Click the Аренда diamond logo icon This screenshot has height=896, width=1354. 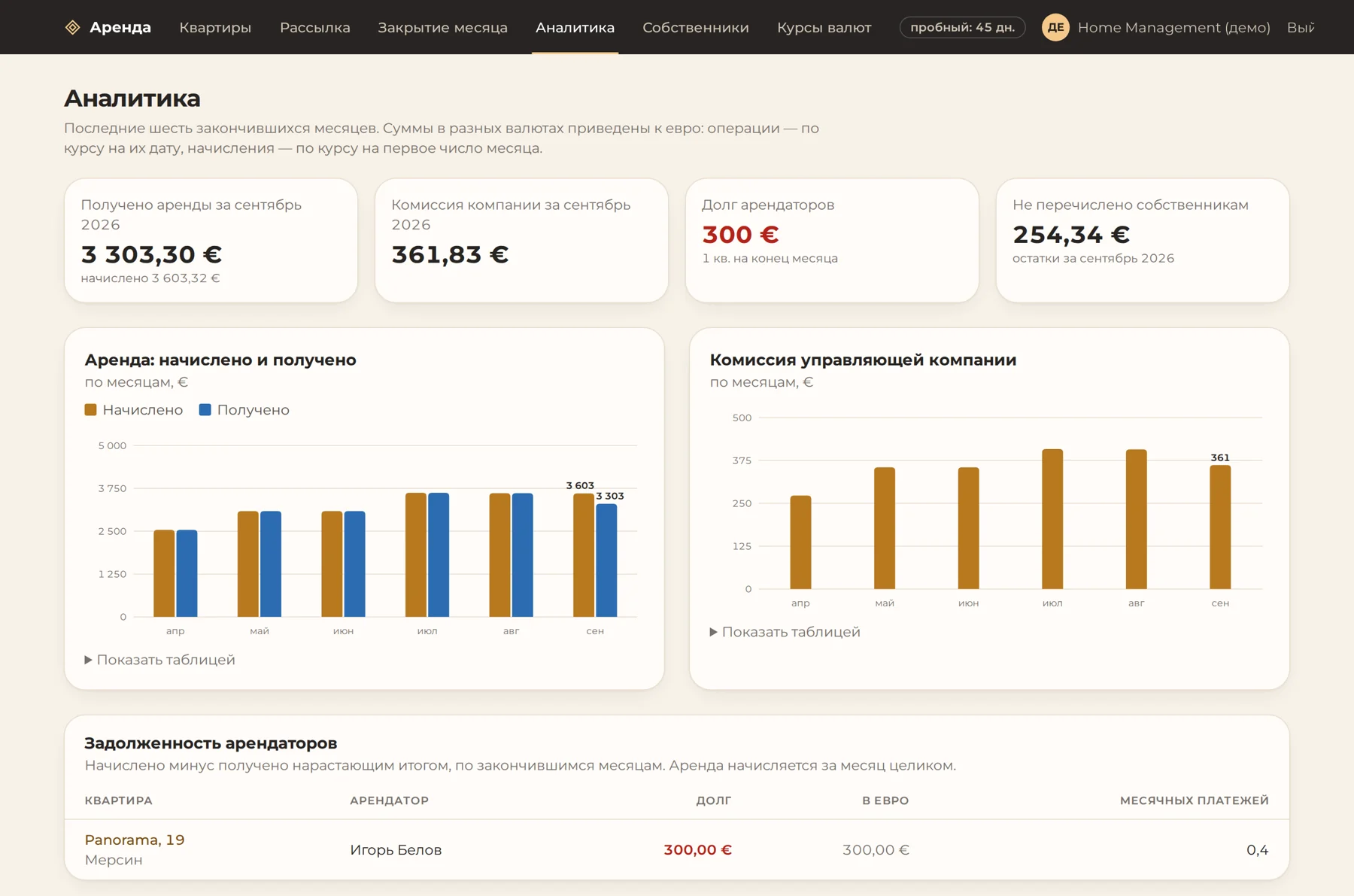pyautogui.click(x=72, y=28)
